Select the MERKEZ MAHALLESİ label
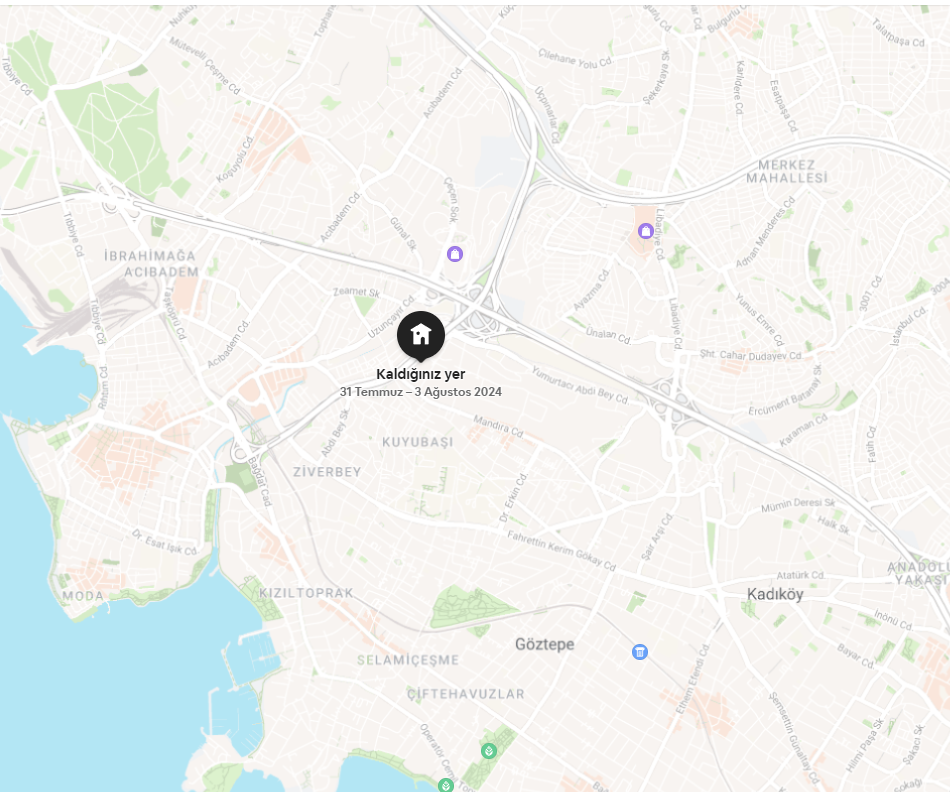The image size is (950, 792). click(786, 171)
